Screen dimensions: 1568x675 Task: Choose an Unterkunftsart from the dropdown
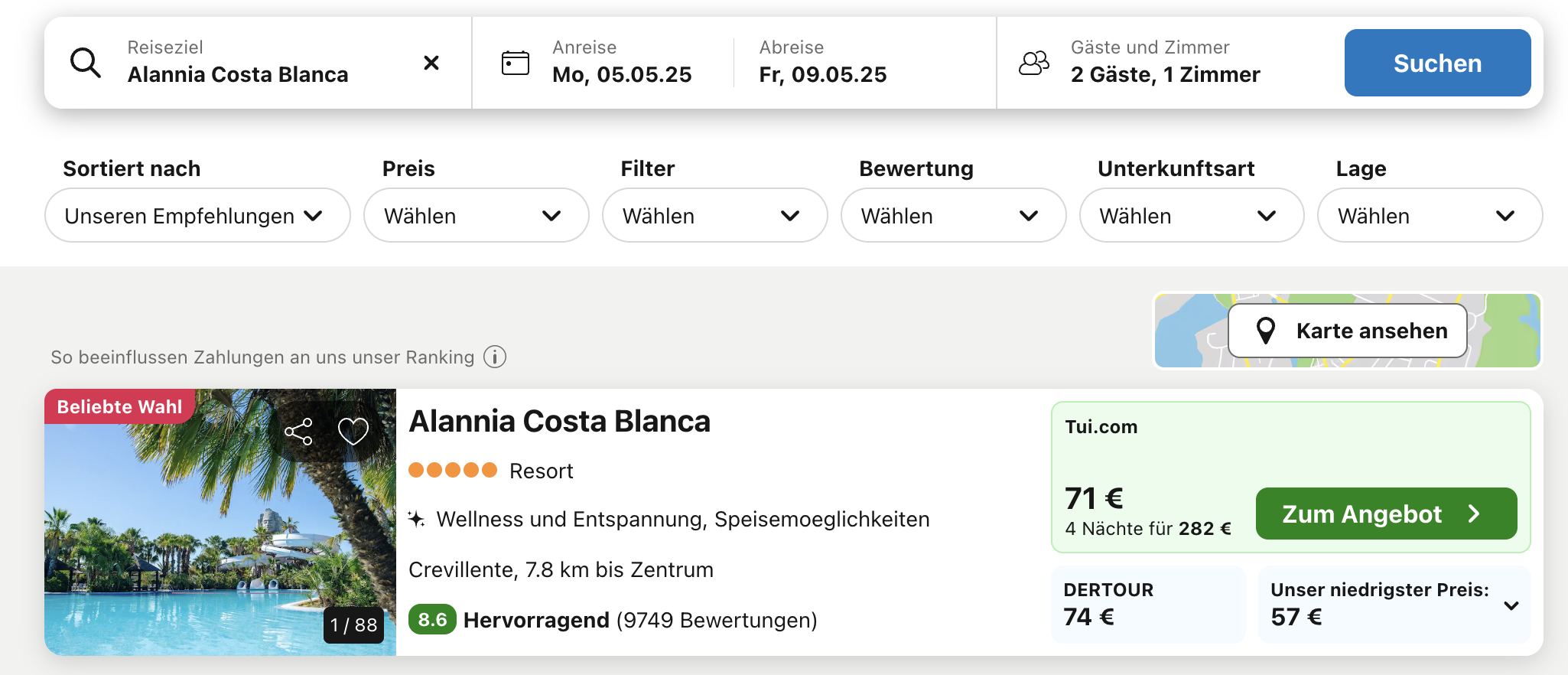pyautogui.click(x=1191, y=216)
